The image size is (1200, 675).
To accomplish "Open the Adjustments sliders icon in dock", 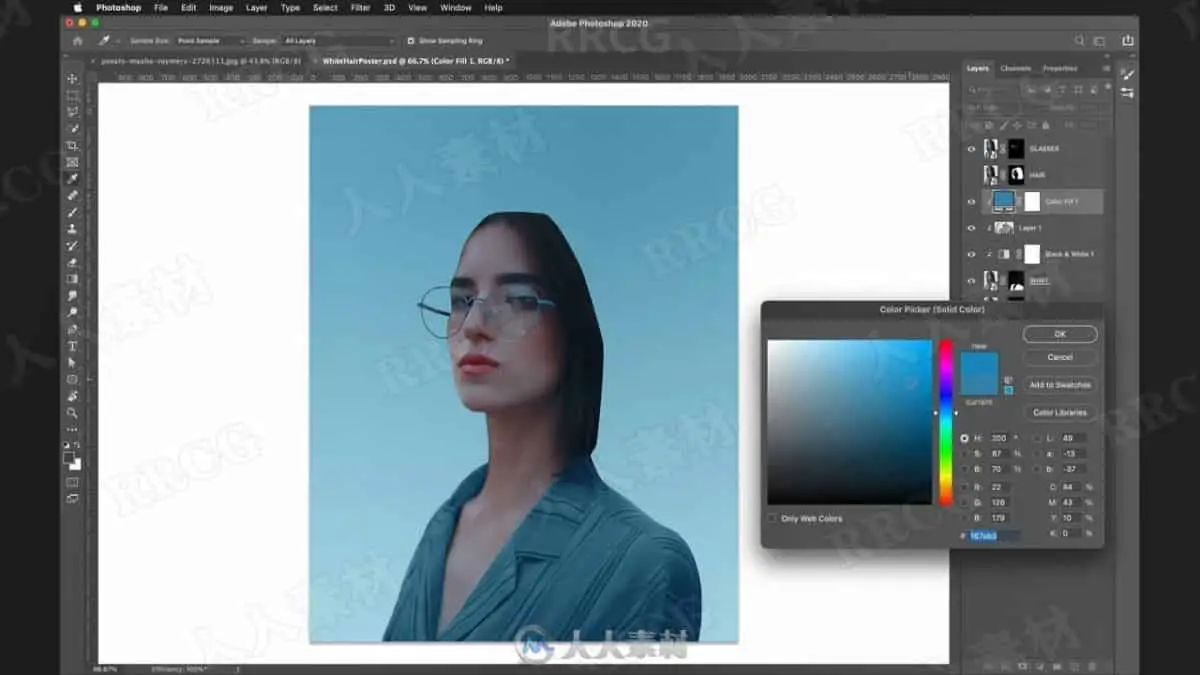I will pyautogui.click(x=1127, y=92).
